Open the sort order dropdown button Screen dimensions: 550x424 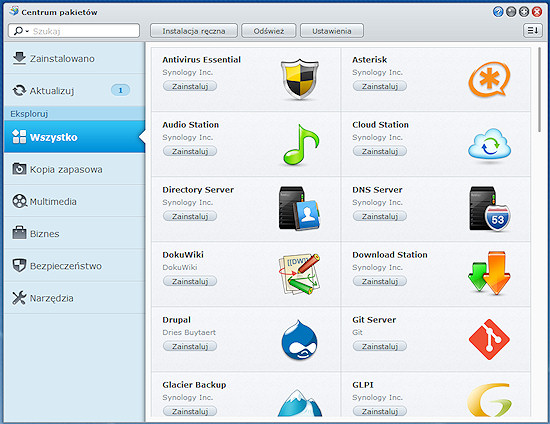tap(532, 31)
